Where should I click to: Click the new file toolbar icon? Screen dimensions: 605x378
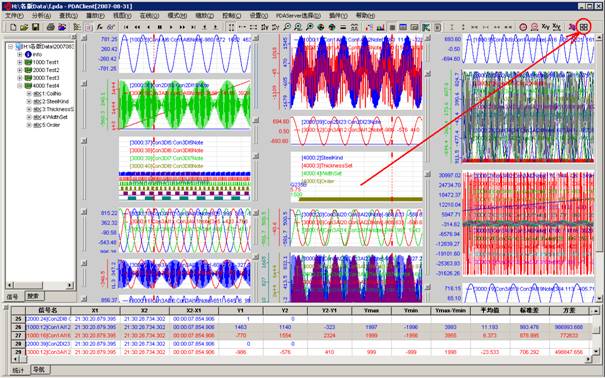tap(13, 27)
